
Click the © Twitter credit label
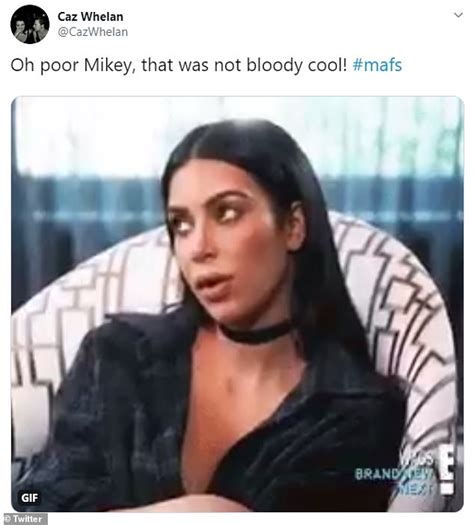[x=23, y=519]
